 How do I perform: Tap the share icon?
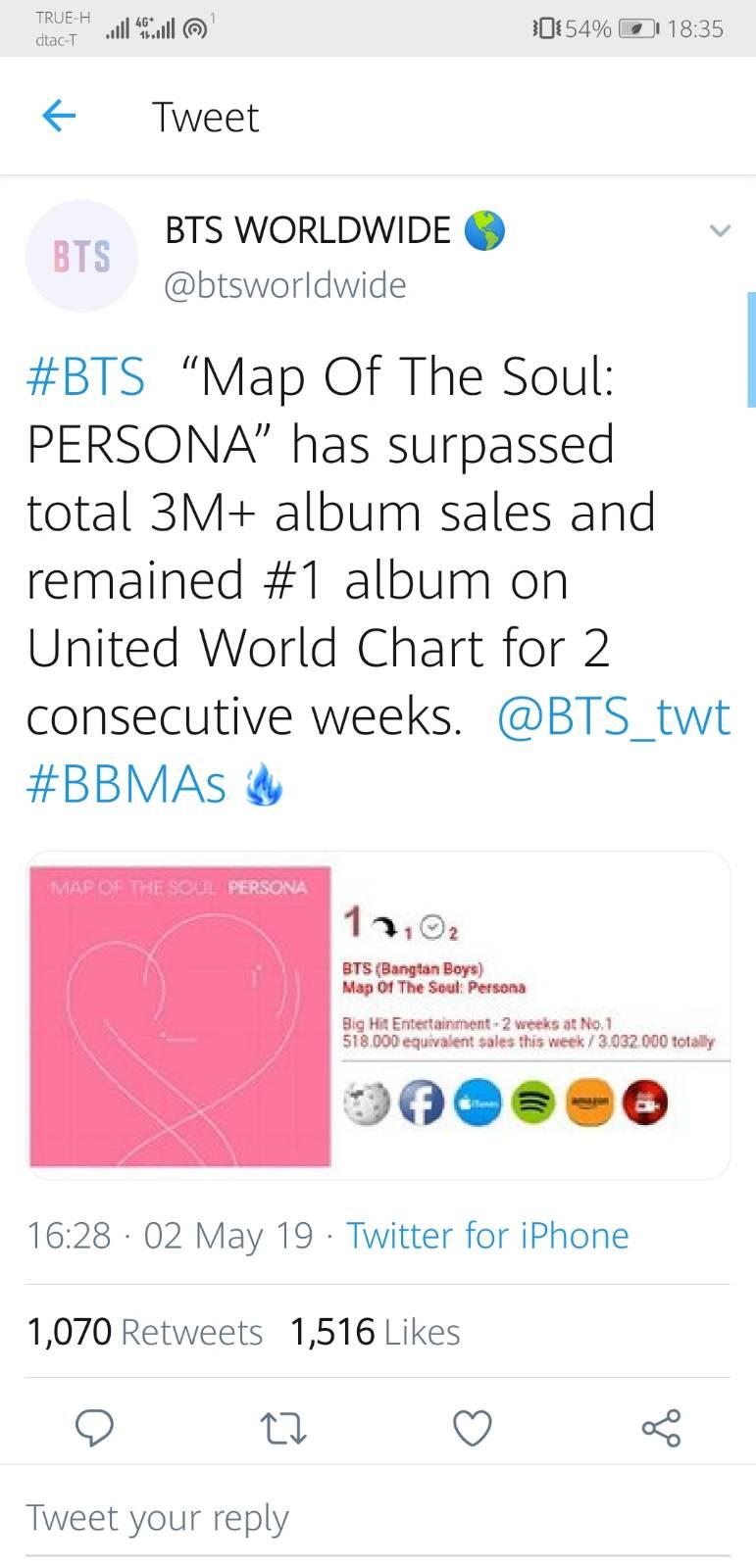[661, 1428]
